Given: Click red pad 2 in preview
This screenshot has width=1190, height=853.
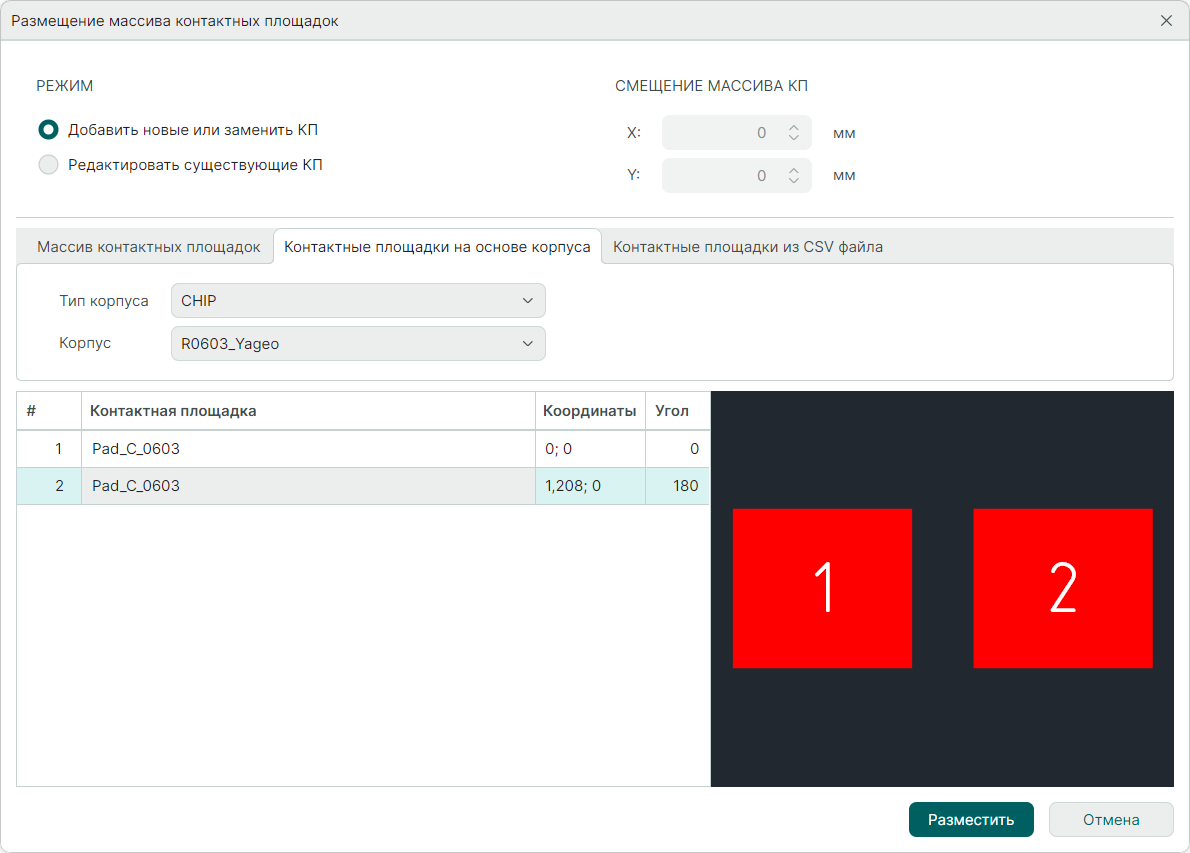Looking at the screenshot, I should (x=1062, y=588).
